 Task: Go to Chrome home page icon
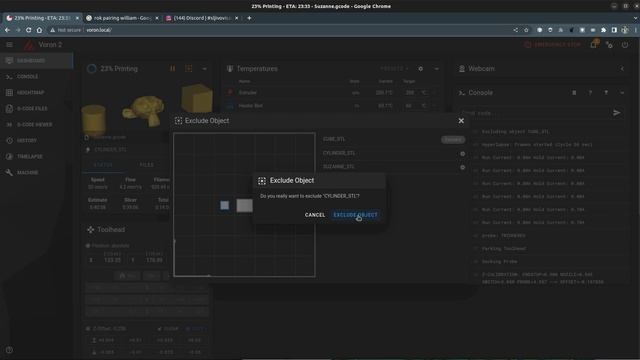tap(39, 30)
